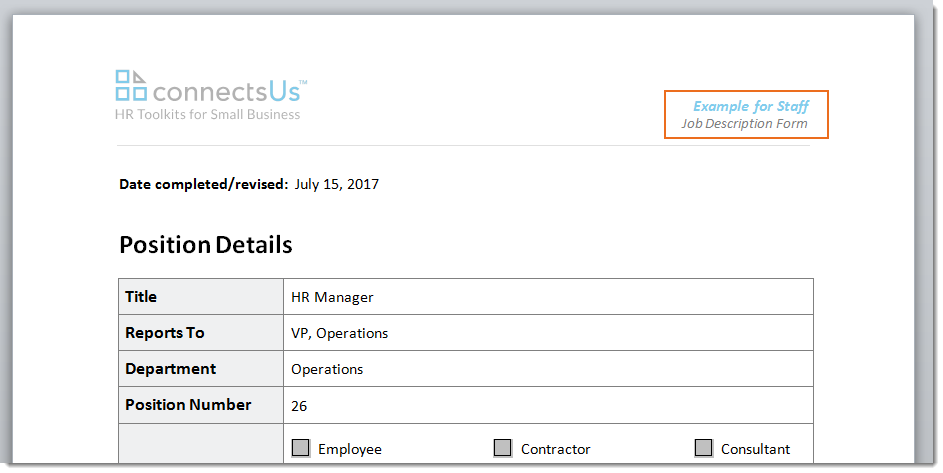Select the Reports To row label
943x473 pixels.
click(165, 333)
